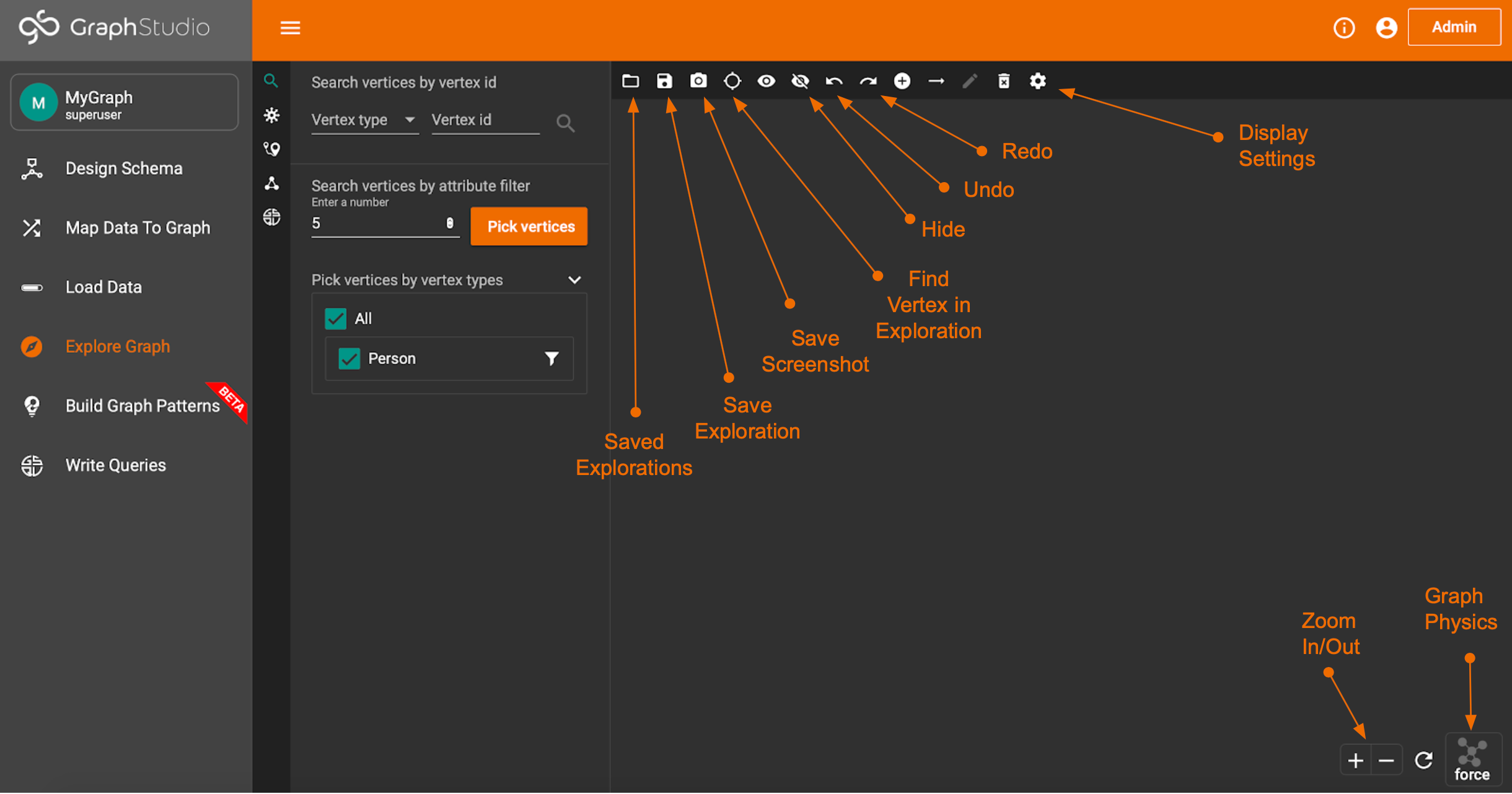The width and height of the screenshot is (1512, 794).
Task: Click the Save Exploration disk icon
Action: [664, 81]
